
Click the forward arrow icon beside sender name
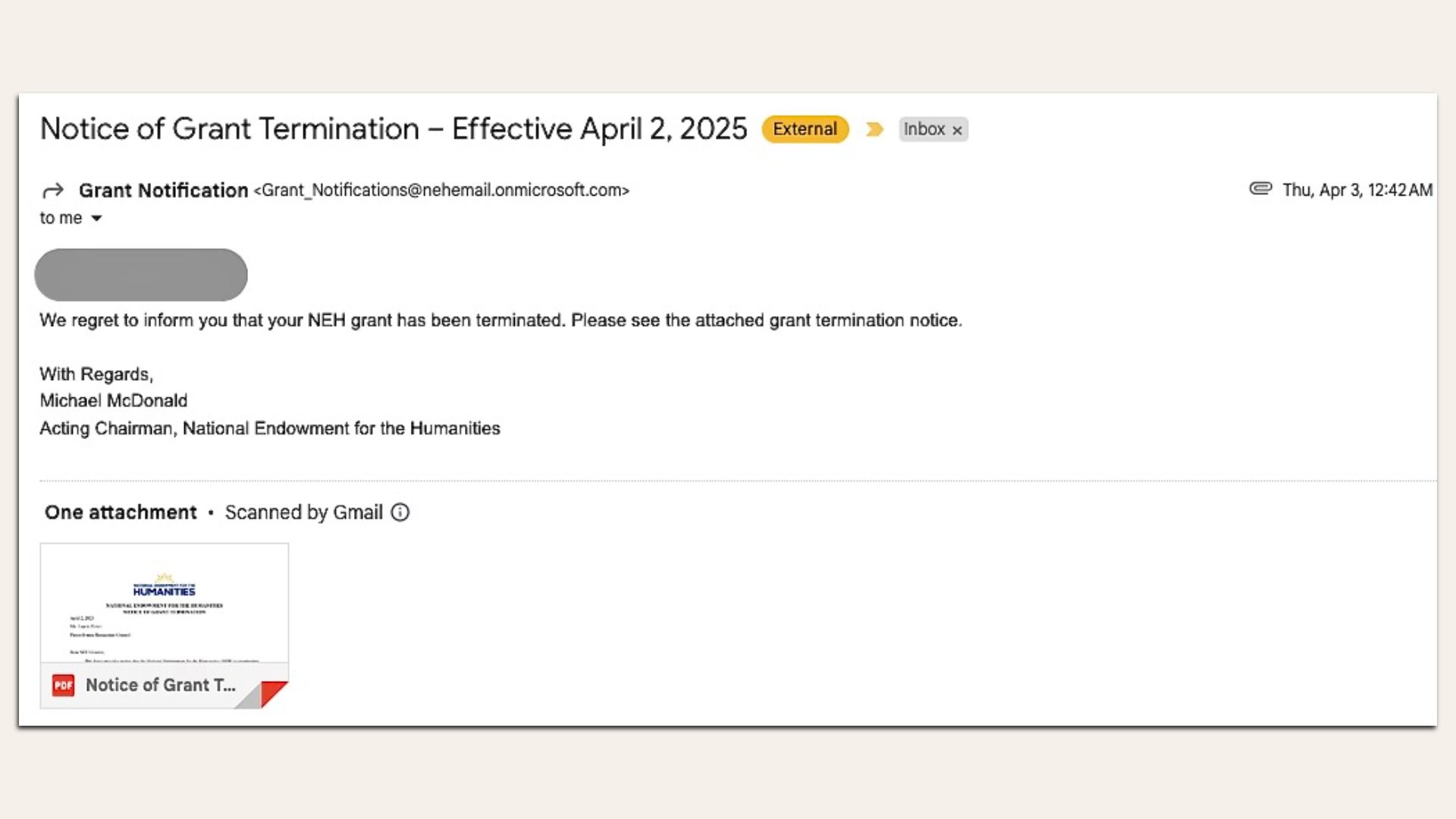53,190
